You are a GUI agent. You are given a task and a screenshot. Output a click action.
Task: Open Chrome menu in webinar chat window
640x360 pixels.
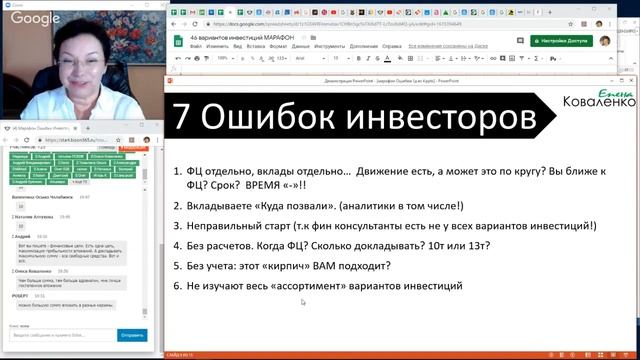pyautogui.click(x=158, y=140)
